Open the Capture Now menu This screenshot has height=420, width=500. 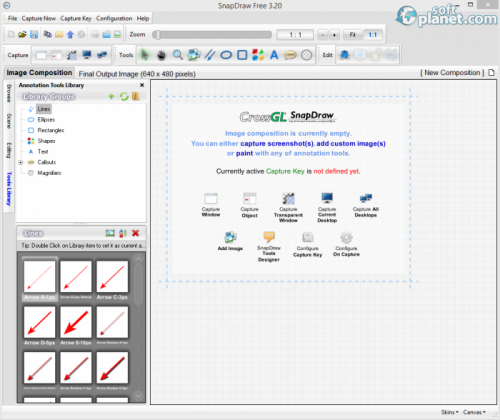(39, 18)
